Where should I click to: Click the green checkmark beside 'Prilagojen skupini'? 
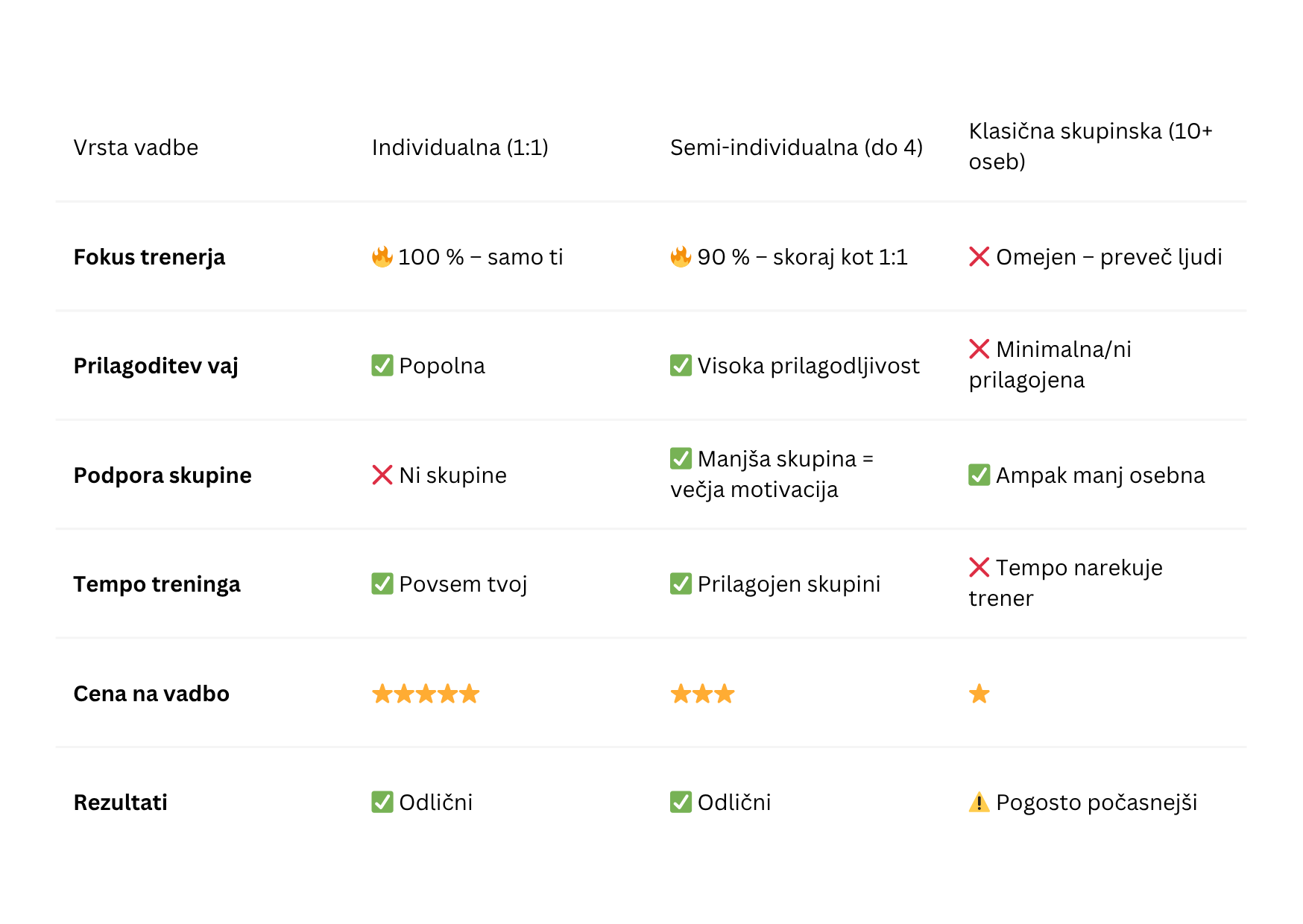681,584
